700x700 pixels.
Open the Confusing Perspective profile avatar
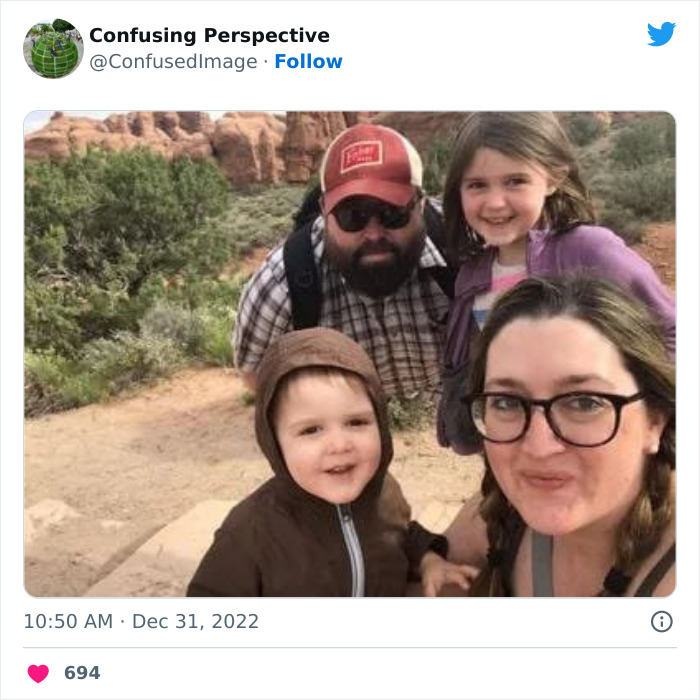coord(53,48)
